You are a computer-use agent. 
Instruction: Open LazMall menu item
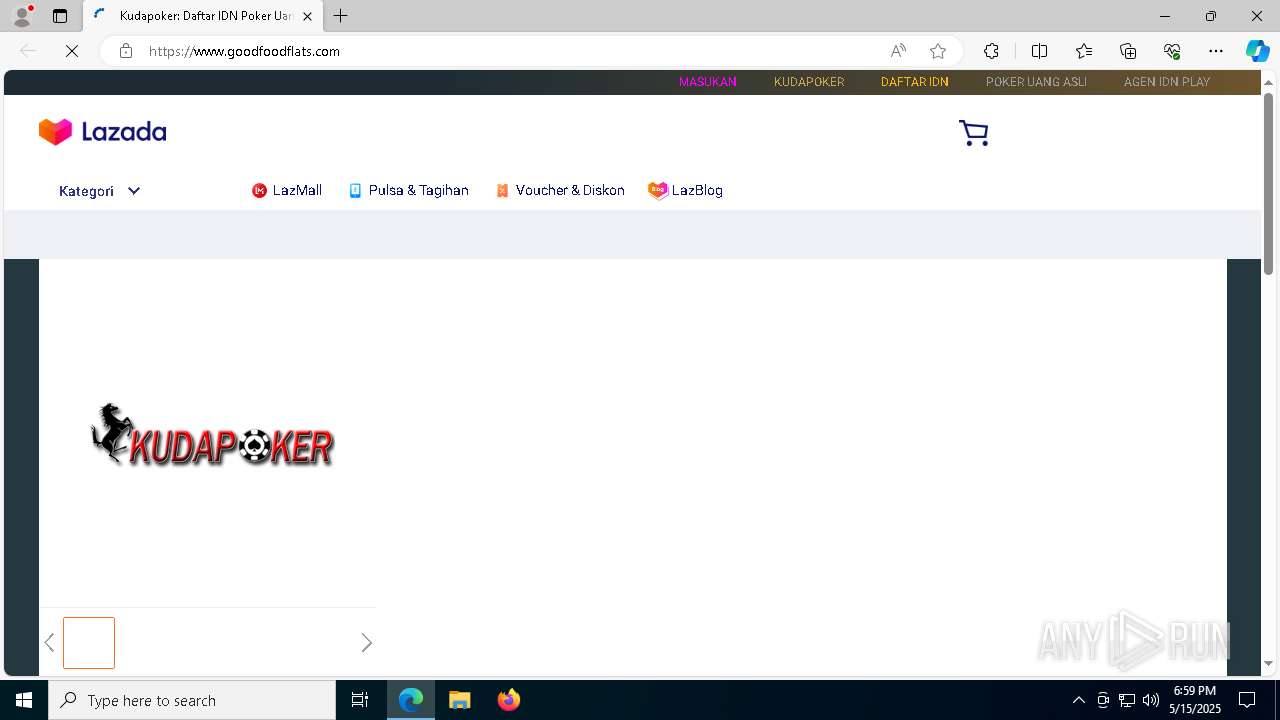(287, 190)
